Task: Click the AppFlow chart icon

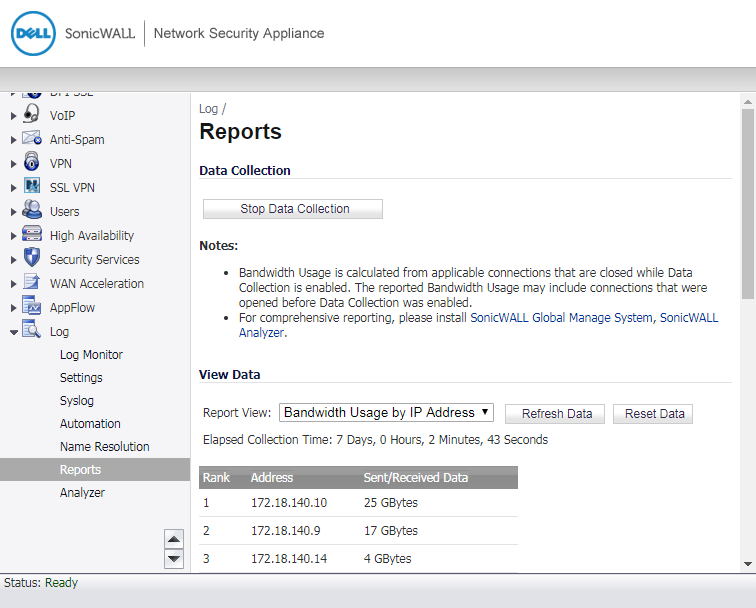Action: click(32, 306)
